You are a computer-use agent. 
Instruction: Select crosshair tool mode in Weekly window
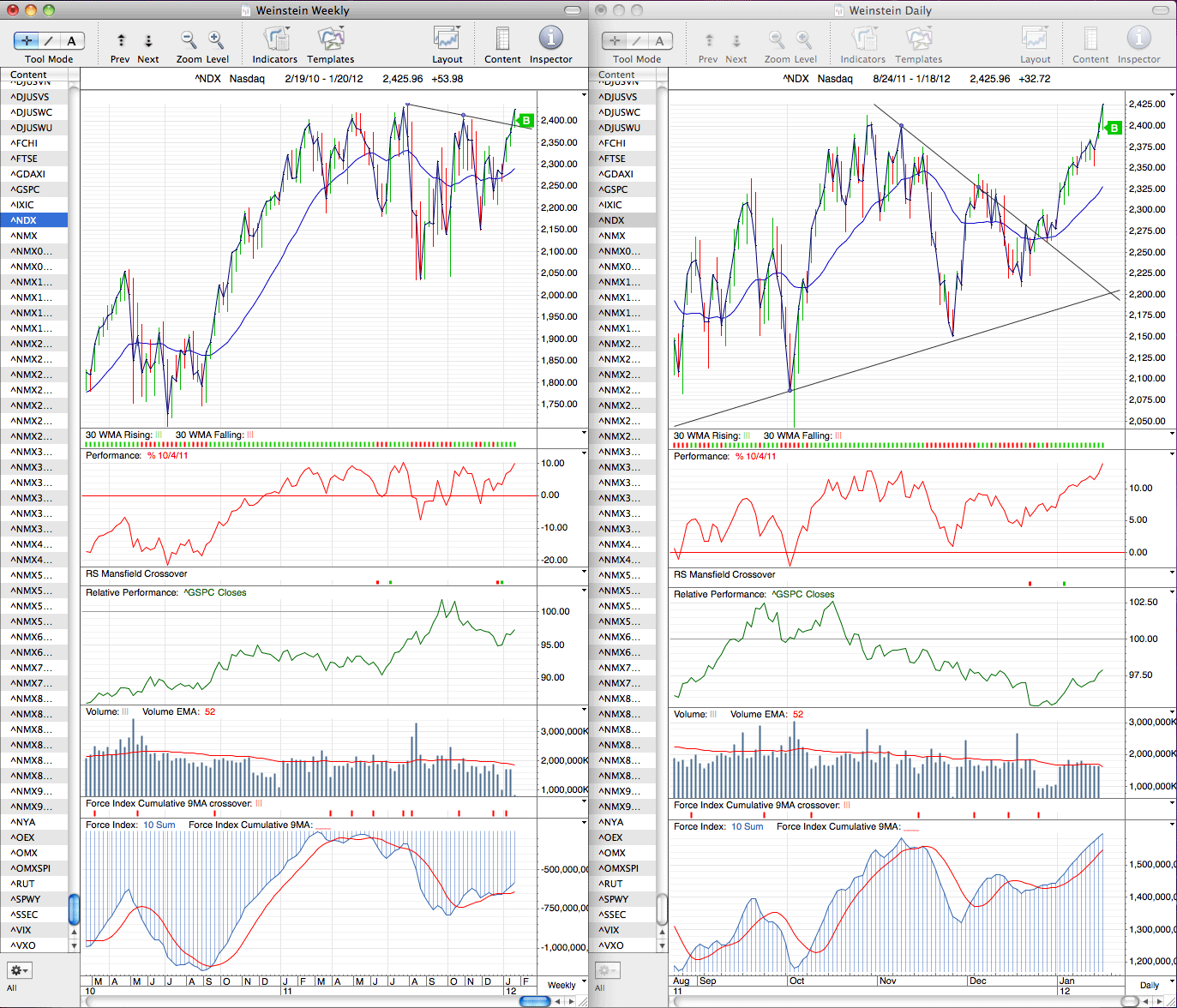click(27, 40)
